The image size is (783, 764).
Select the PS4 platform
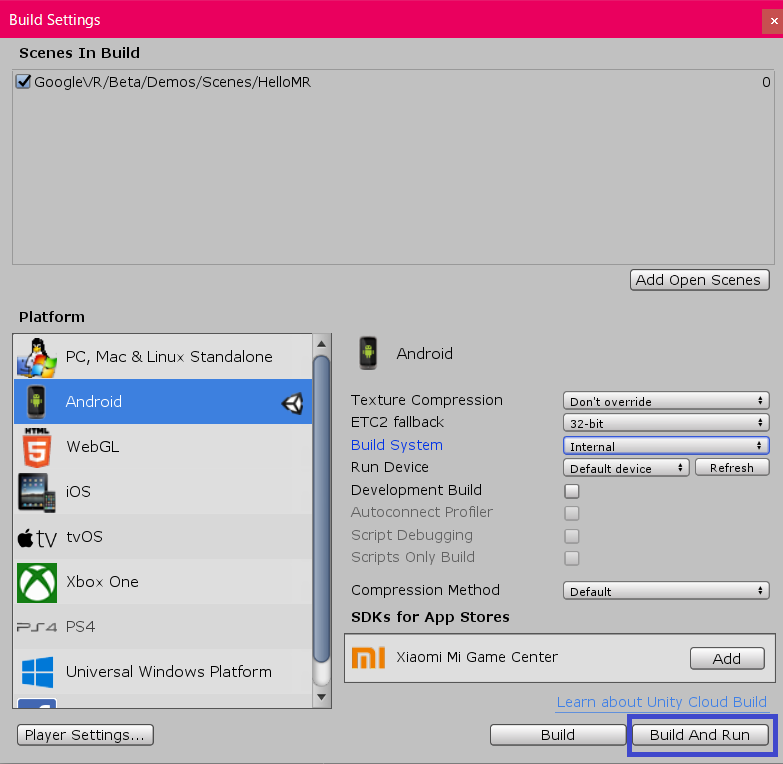pos(163,626)
